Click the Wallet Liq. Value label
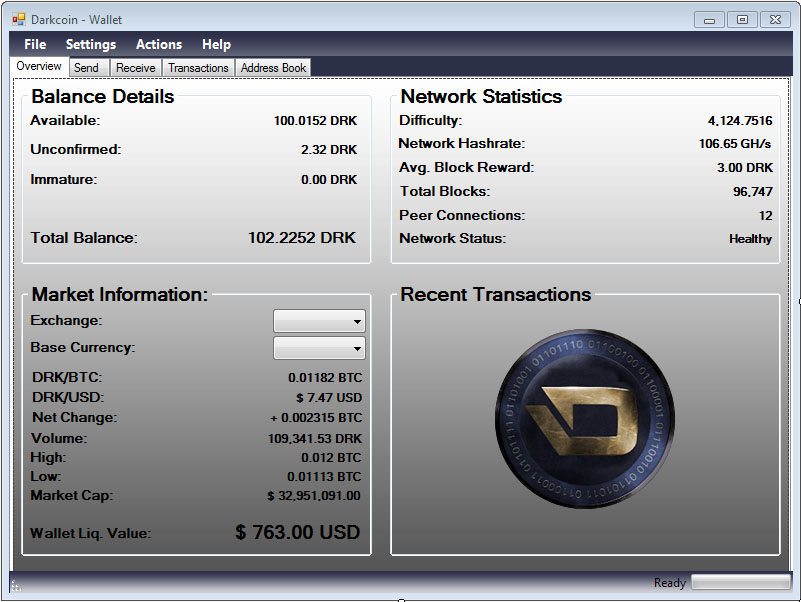The height and width of the screenshot is (602, 801). (91, 534)
